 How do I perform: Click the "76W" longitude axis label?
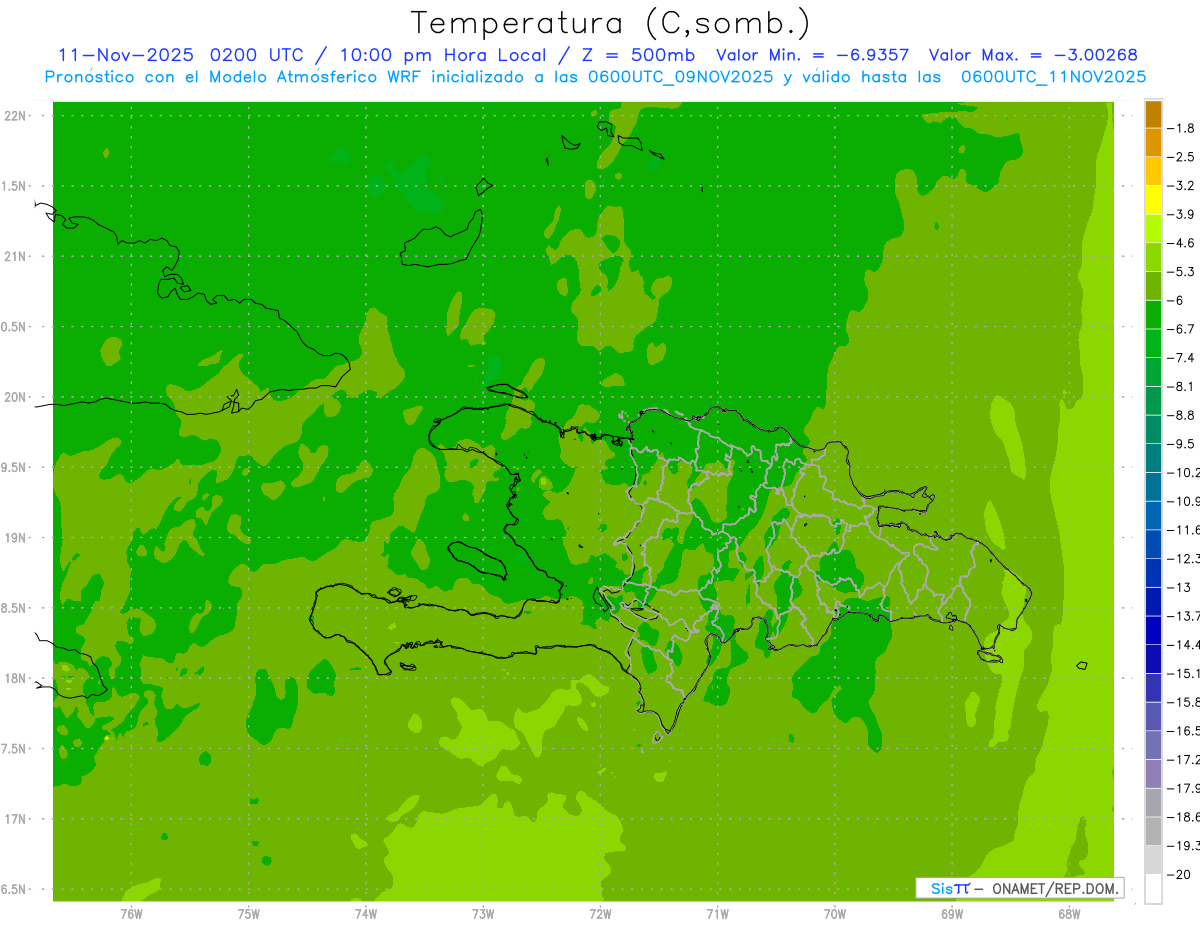point(131,914)
